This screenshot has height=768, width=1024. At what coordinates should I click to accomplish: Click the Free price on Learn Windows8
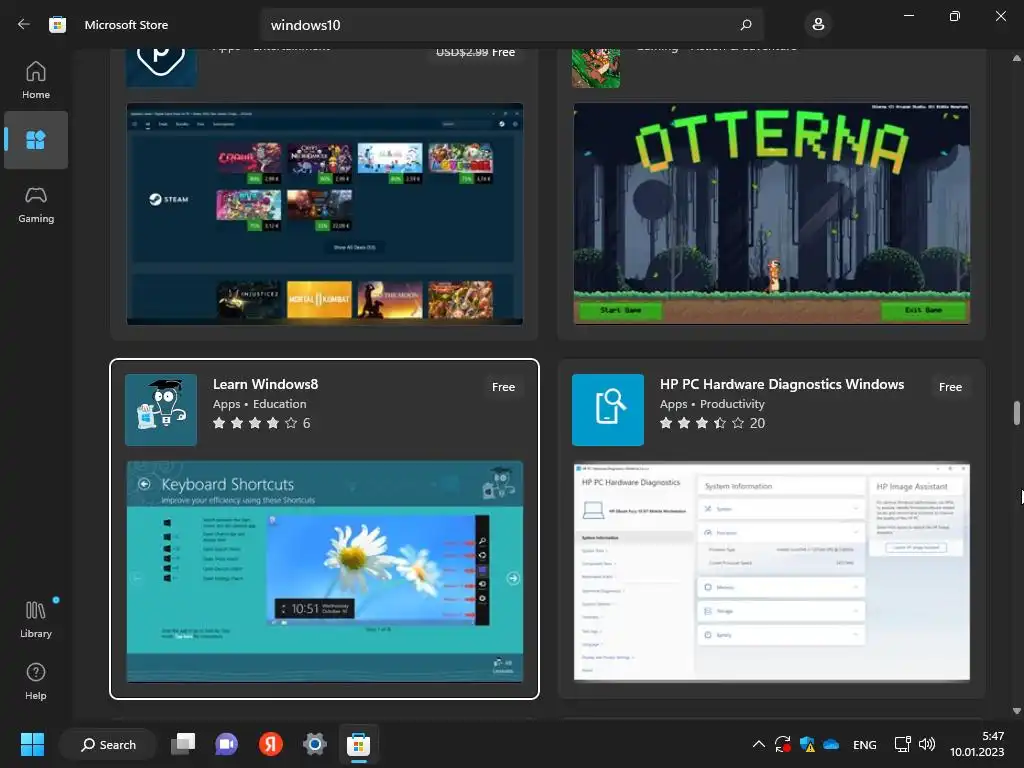click(x=504, y=387)
